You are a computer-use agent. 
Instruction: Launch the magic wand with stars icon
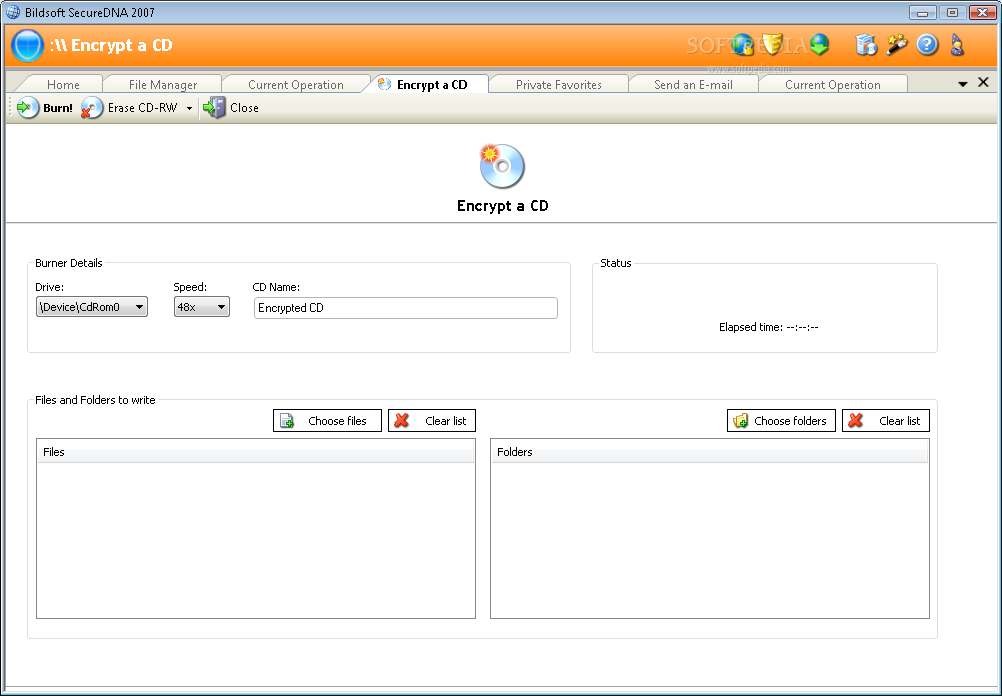(897, 45)
